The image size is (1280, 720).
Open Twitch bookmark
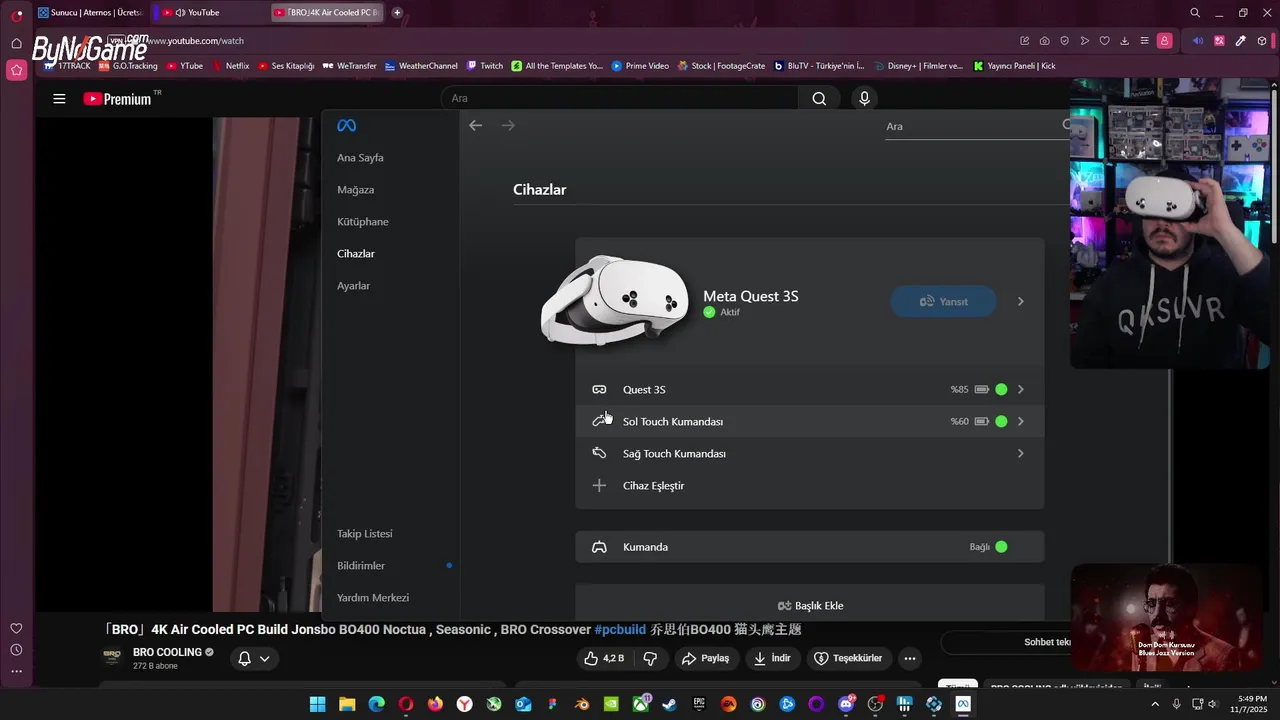[x=485, y=66]
